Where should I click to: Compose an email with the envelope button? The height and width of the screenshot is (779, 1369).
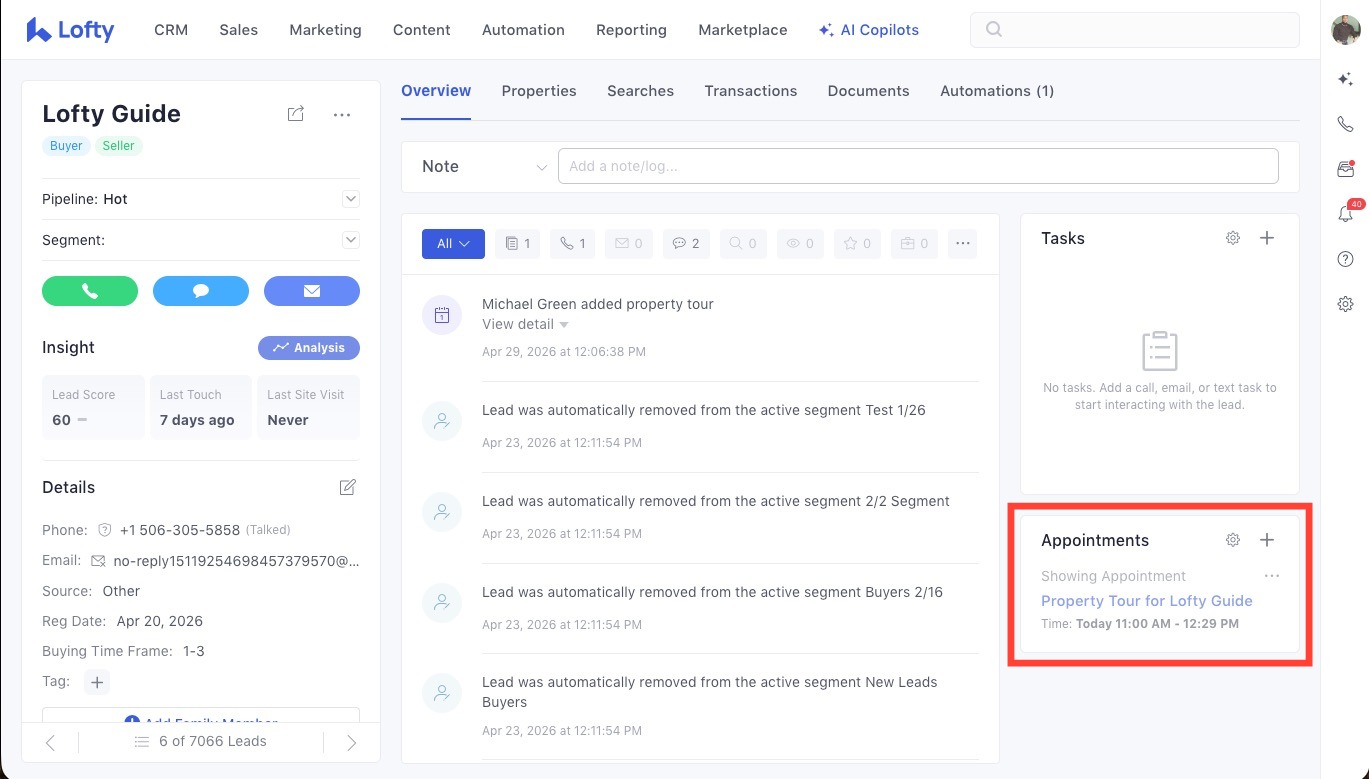coord(312,291)
